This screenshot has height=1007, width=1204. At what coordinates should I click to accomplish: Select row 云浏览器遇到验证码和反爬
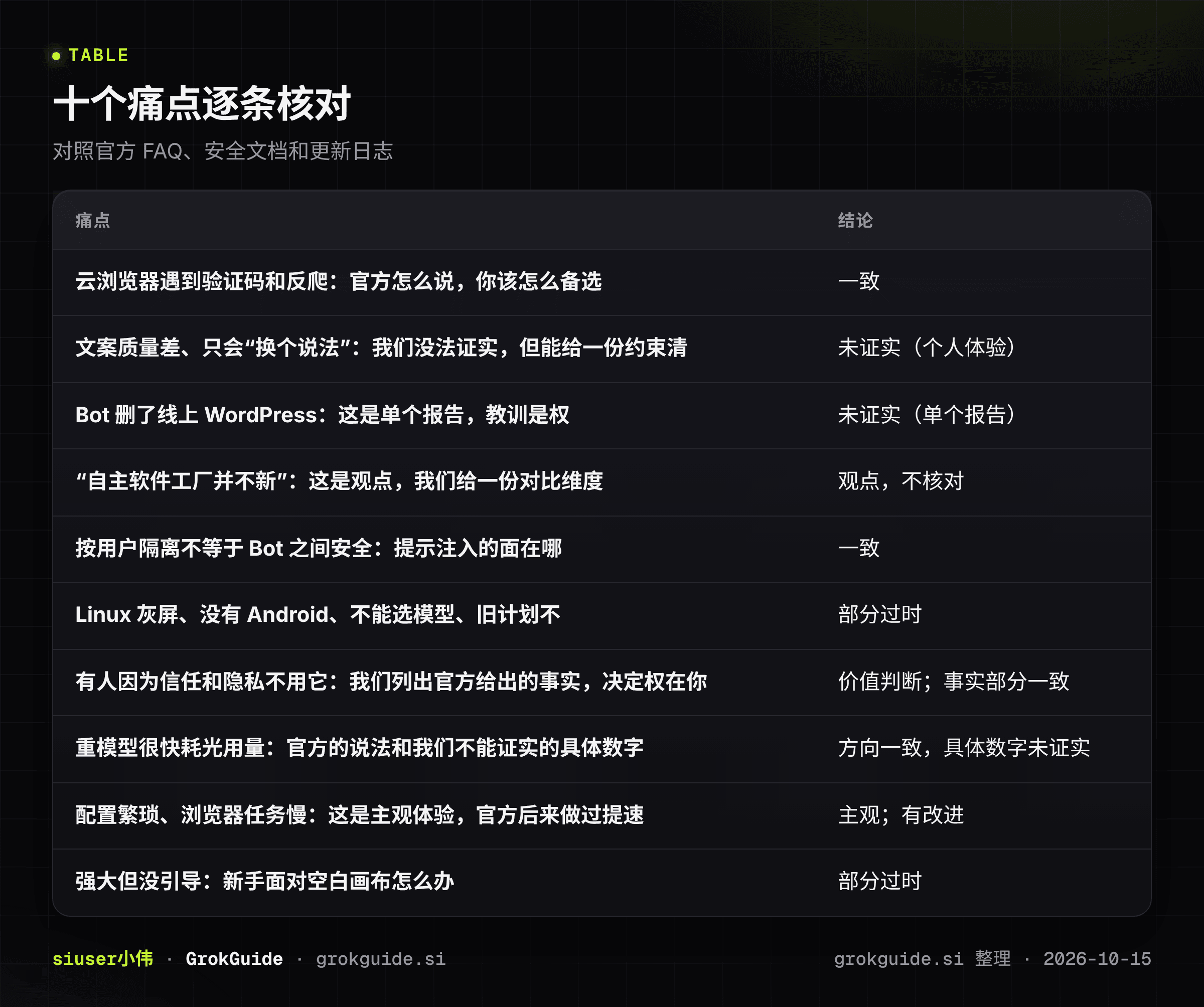[601, 282]
